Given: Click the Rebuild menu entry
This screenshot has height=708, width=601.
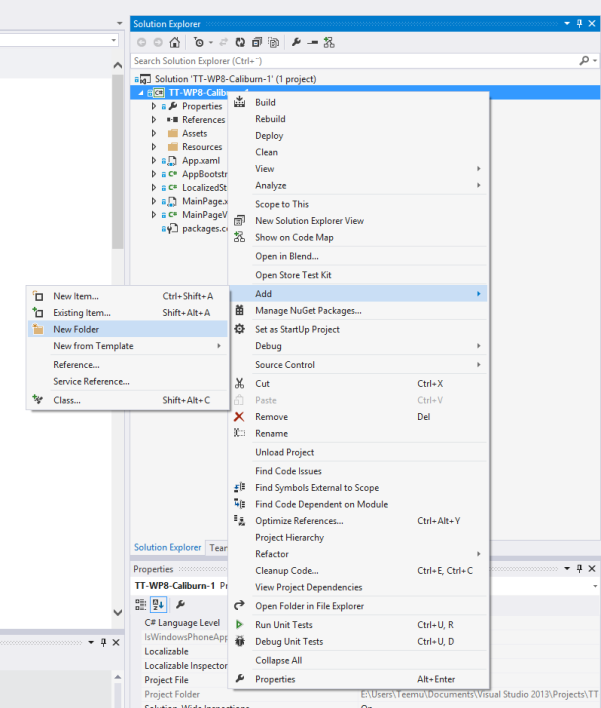Looking at the screenshot, I should coord(360,119).
